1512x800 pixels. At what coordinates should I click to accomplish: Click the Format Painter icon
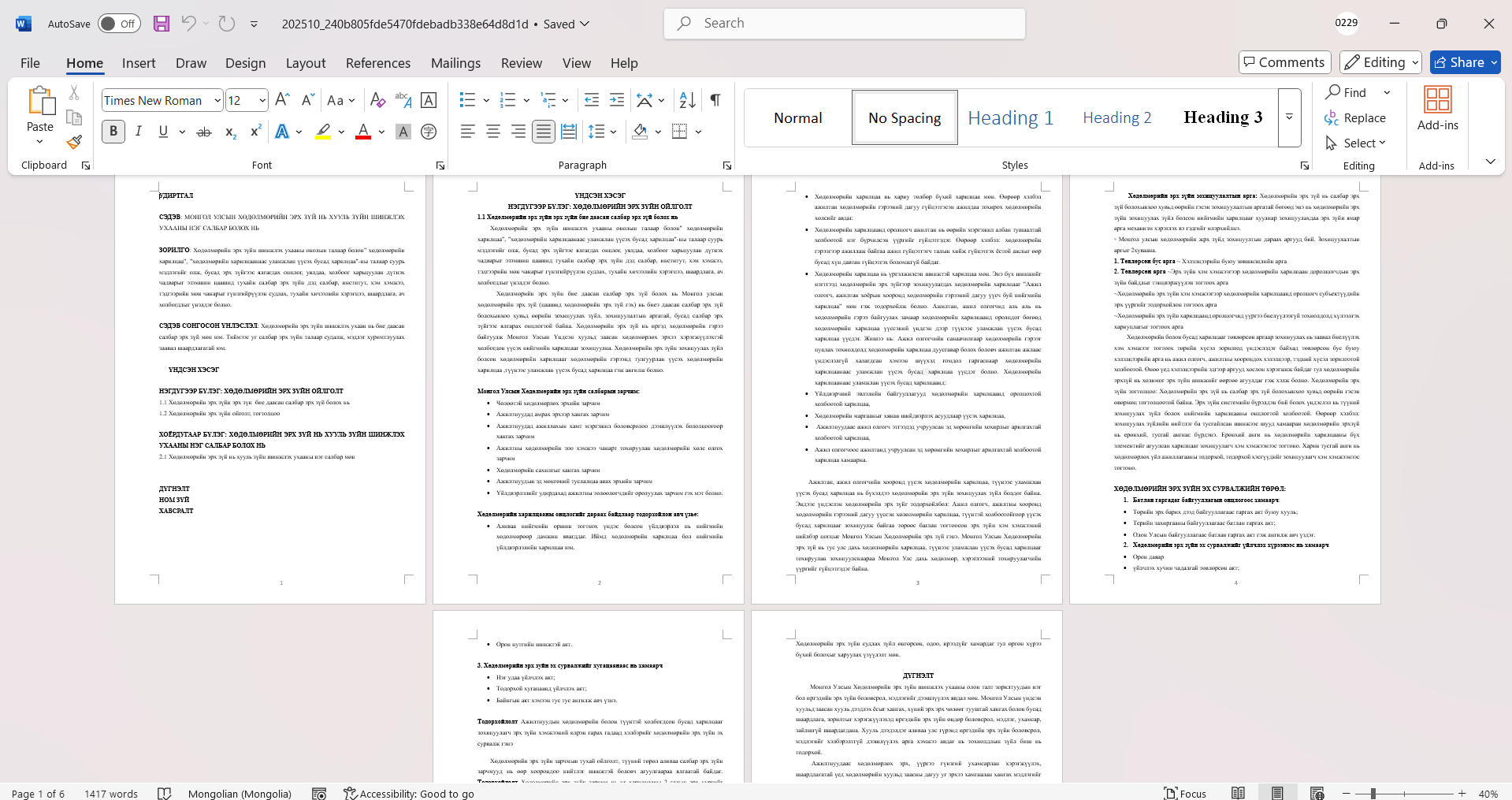point(74,143)
